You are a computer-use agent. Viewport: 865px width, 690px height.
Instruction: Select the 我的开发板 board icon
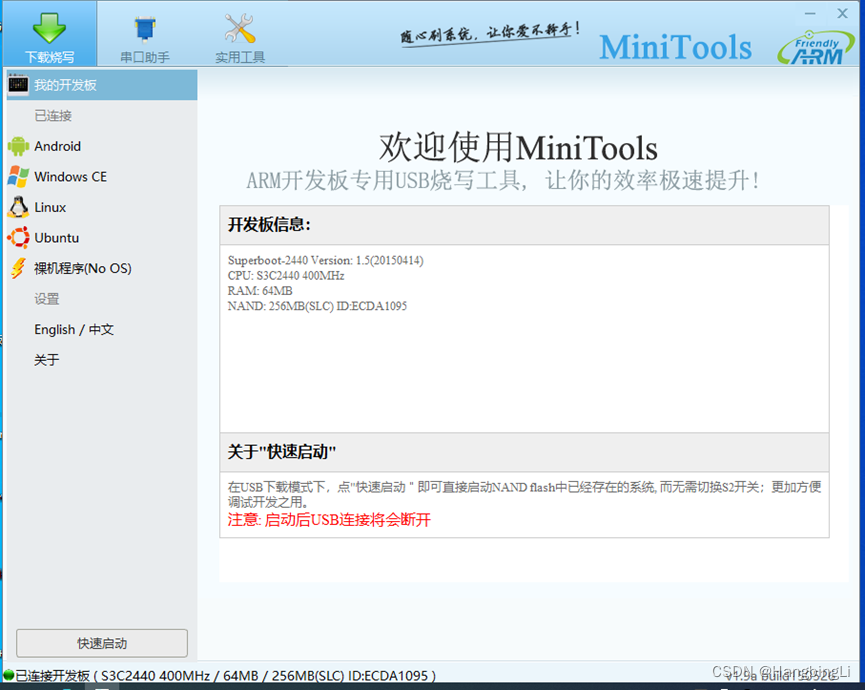click(17, 85)
